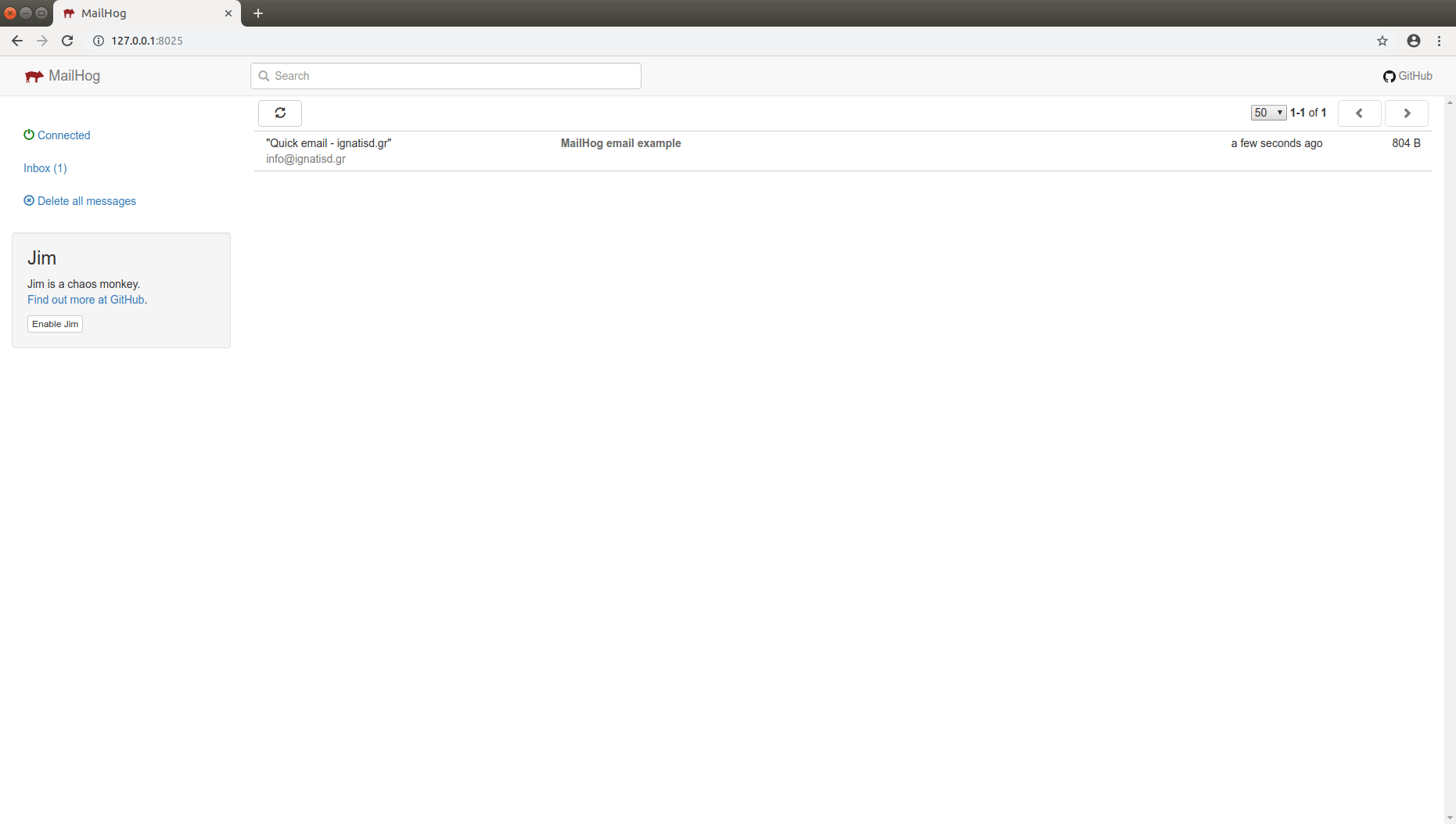Switch to the MailHog browser tab

tap(125, 13)
